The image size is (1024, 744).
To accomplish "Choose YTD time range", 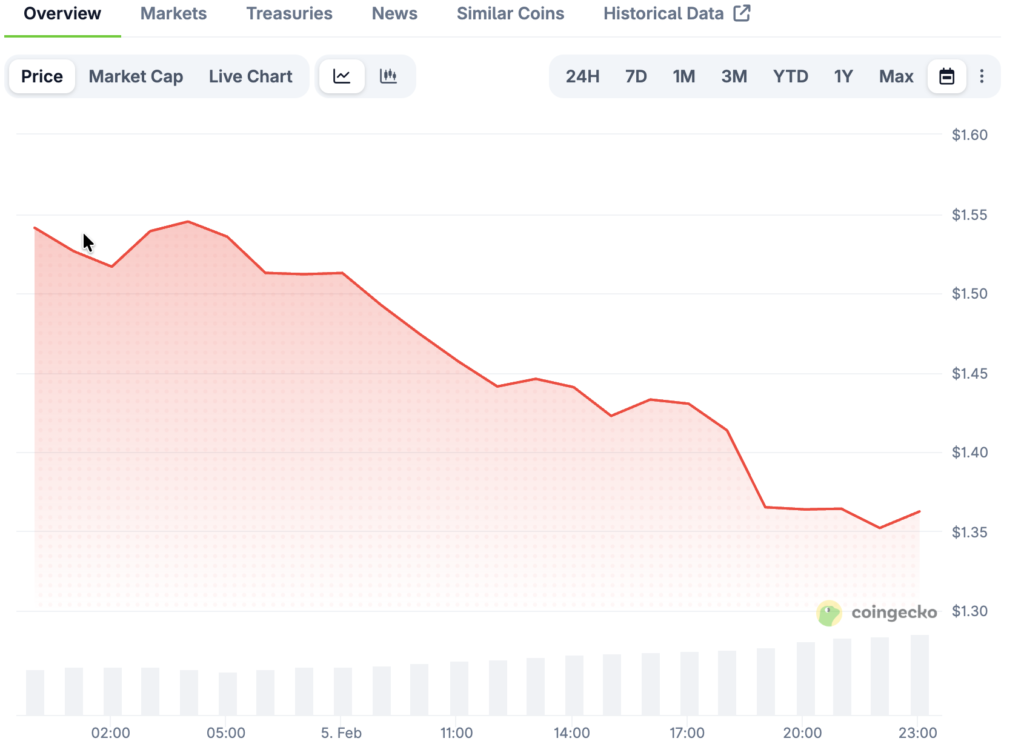I will (x=790, y=77).
